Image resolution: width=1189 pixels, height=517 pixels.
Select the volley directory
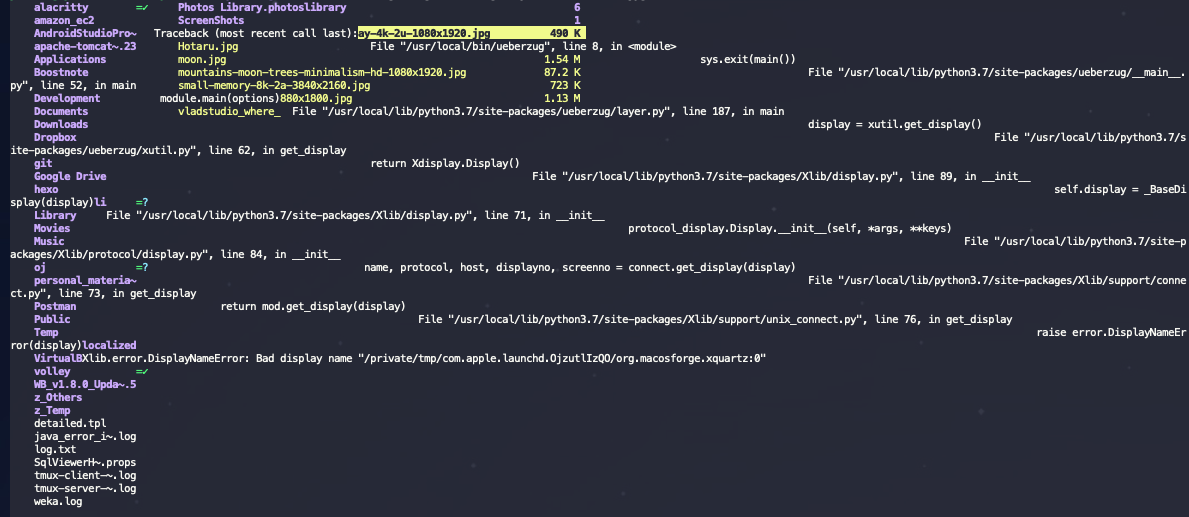pyautogui.click(x=52, y=371)
